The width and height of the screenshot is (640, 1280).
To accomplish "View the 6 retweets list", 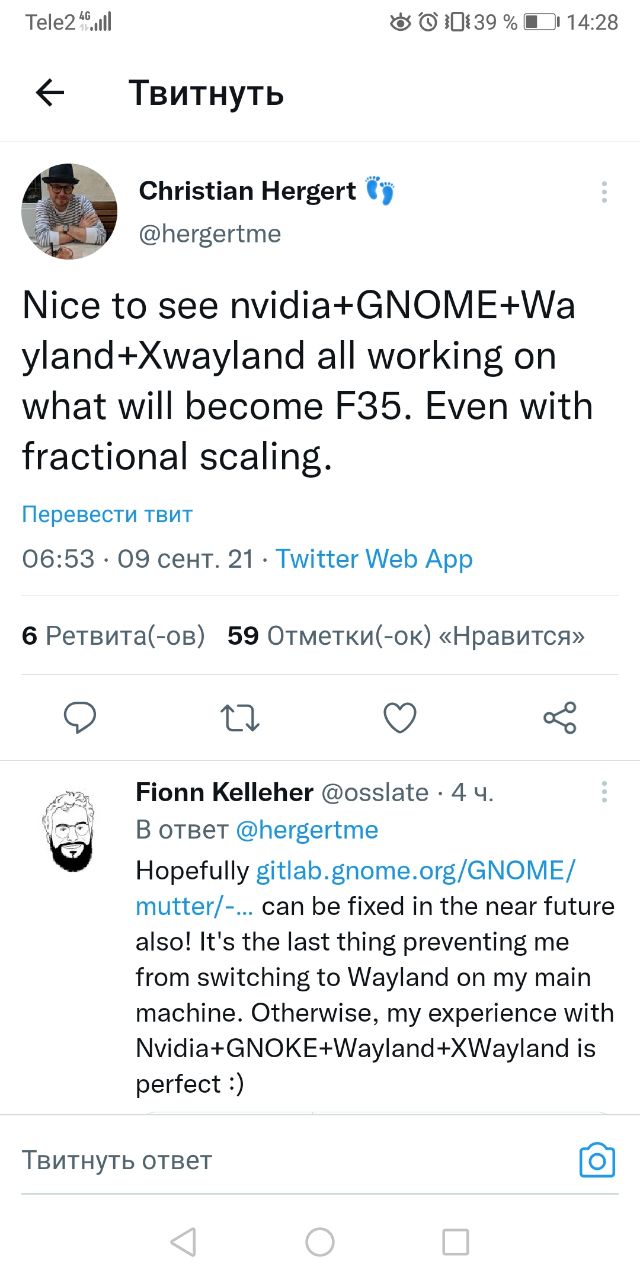I will pyautogui.click(x=113, y=636).
